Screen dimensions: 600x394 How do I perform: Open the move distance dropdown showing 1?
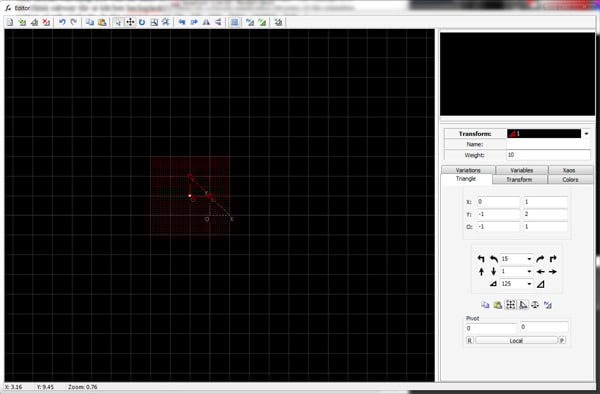(x=529, y=272)
